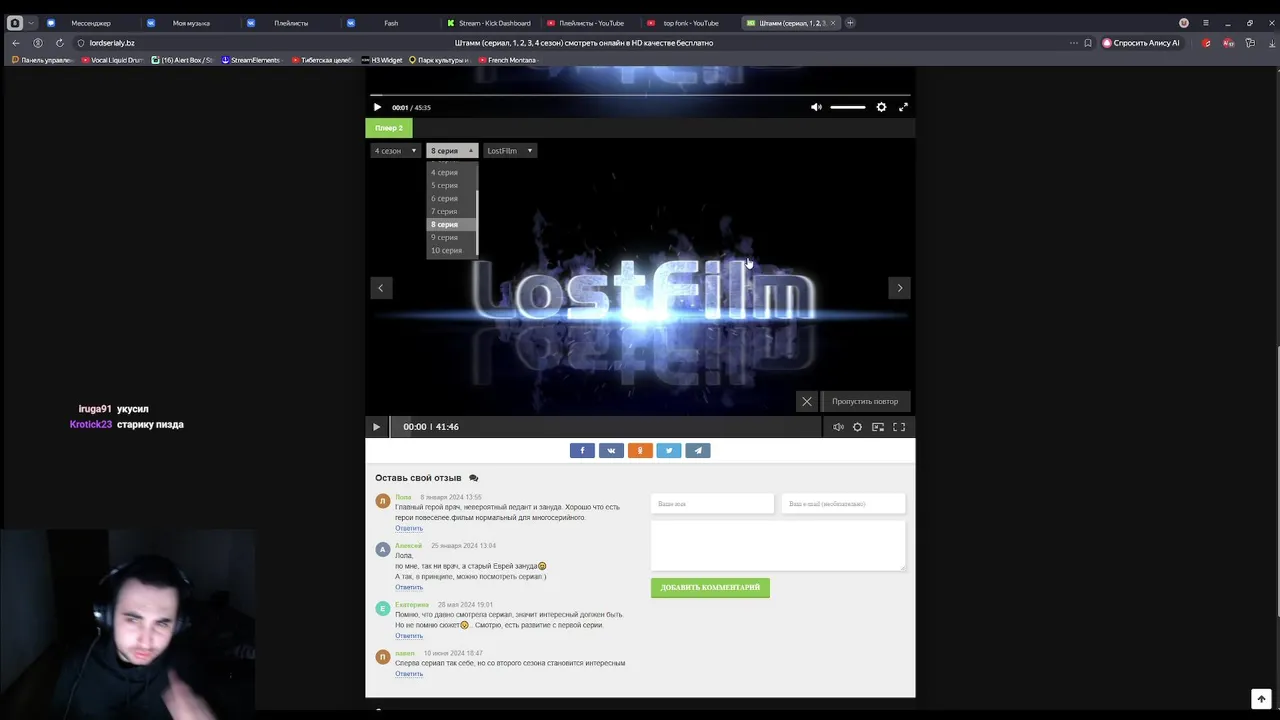Adjust upper player volume slider
This screenshot has width=1280, height=720.
click(847, 107)
